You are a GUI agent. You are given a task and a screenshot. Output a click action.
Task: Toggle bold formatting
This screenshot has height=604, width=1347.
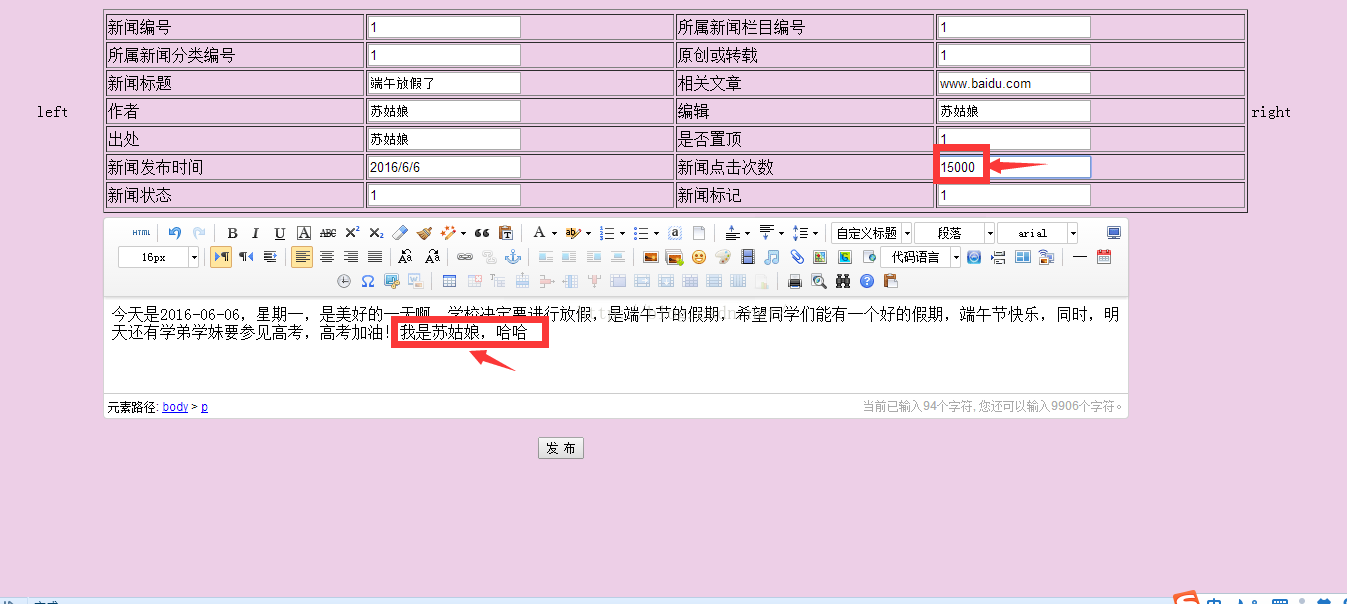232,233
